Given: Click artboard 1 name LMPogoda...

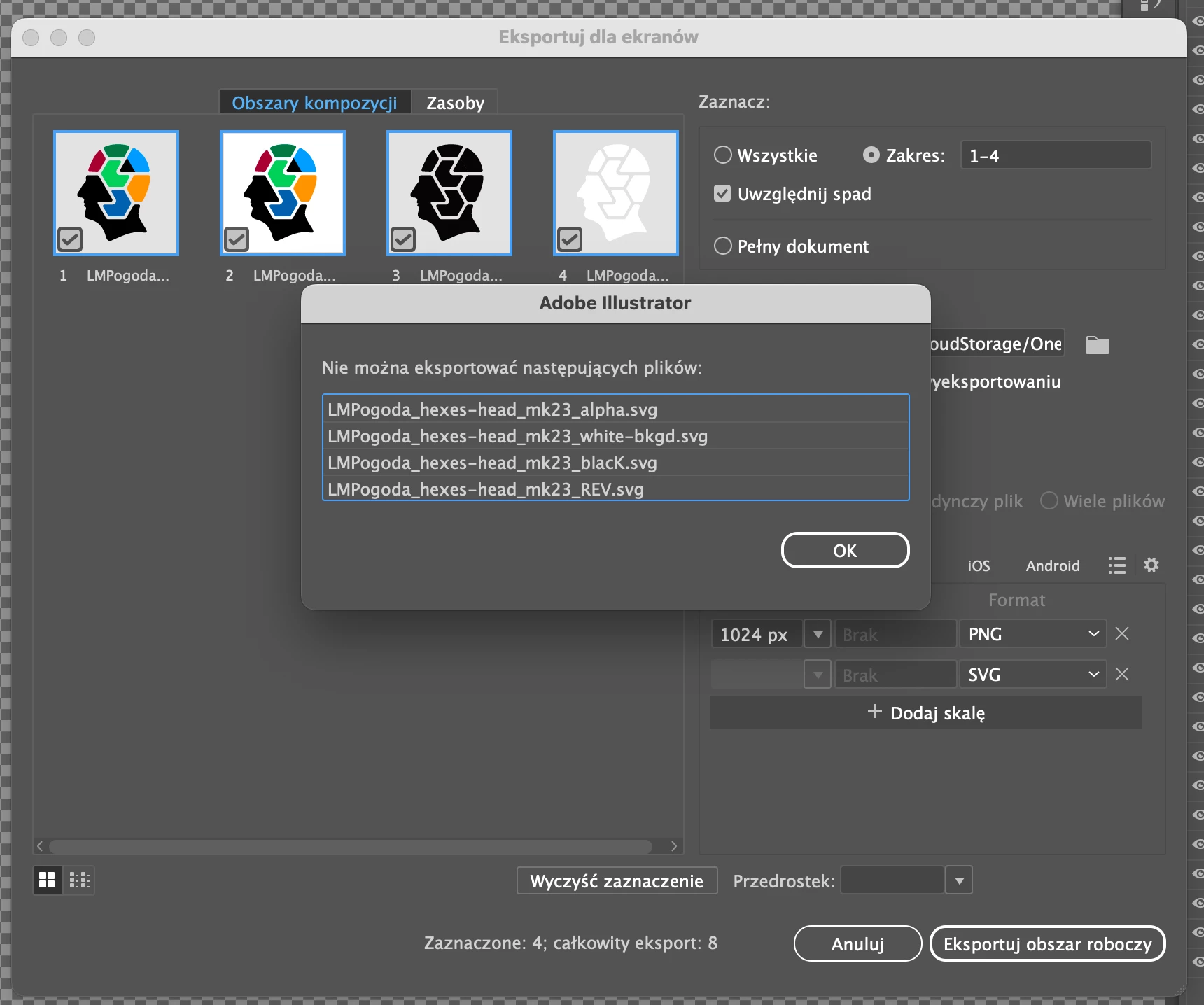Looking at the screenshot, I should click(128, 276).
